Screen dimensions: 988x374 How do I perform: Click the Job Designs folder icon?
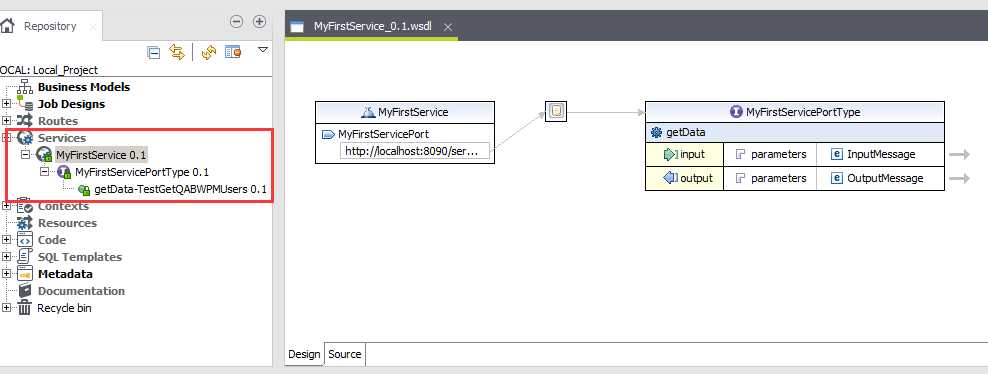point(25,104)
